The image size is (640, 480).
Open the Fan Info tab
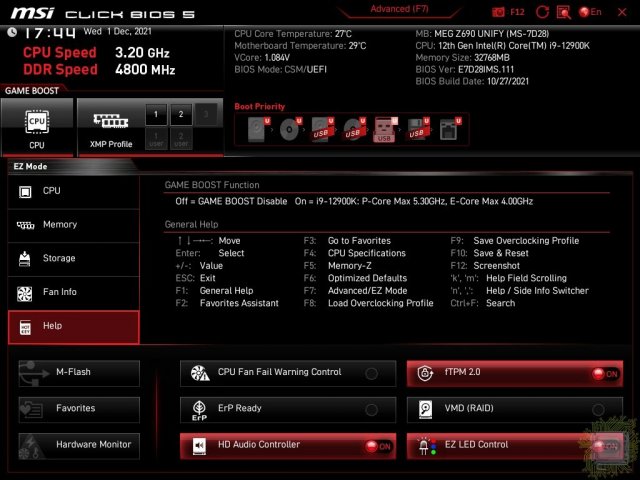click(73, 293)
